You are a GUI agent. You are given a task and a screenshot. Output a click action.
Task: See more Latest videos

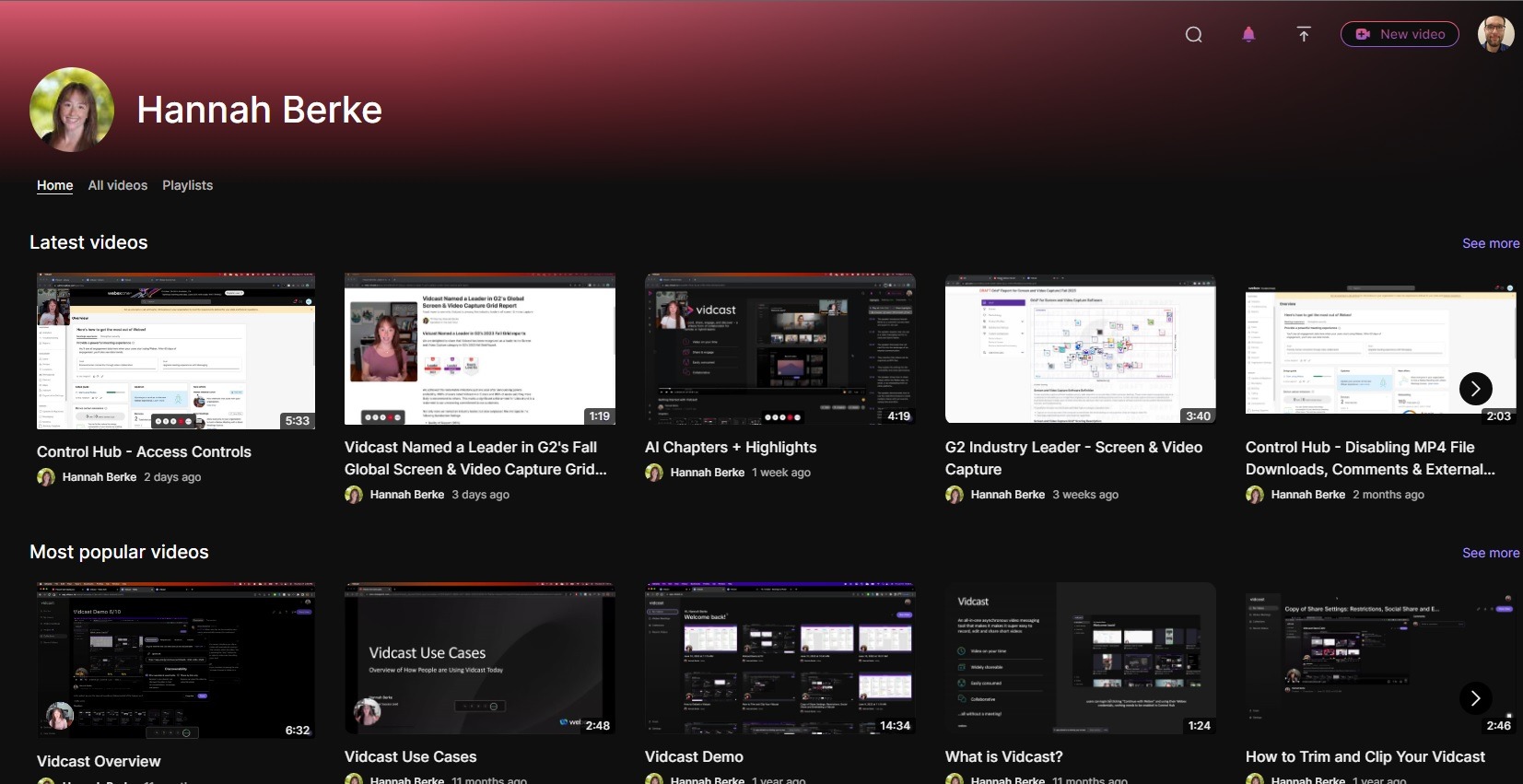click(1491, 243)
